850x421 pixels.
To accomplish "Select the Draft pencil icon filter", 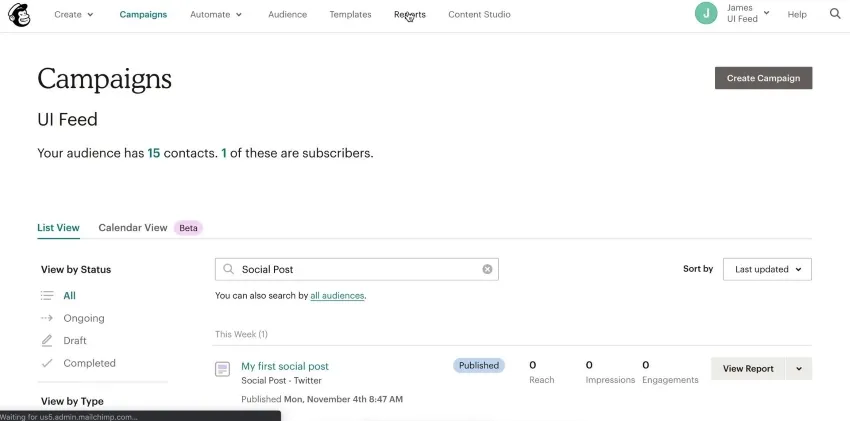I will coord(47,341).
